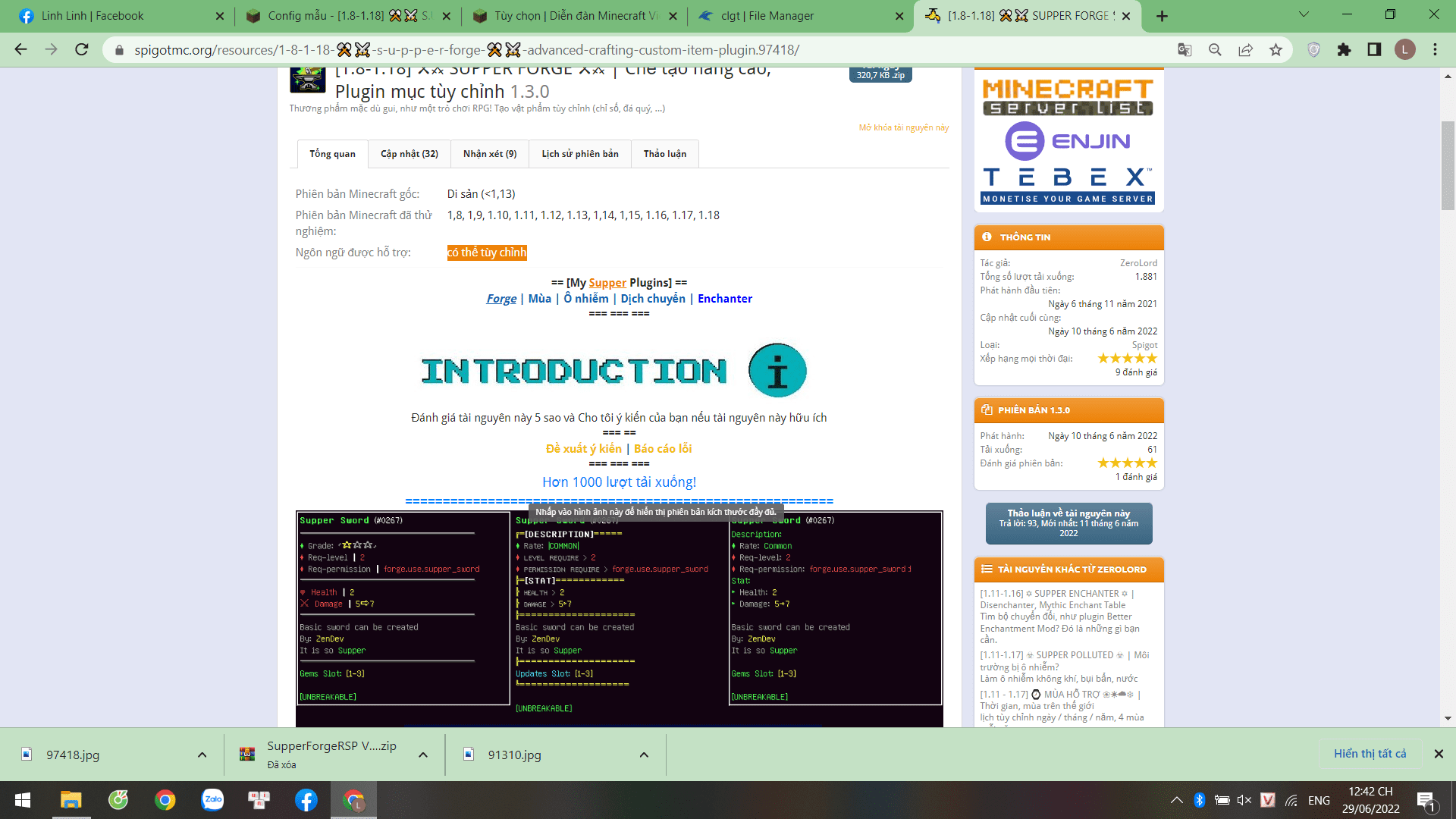Click the Google Translate icon in address bar
The width and height of the screenshot is (1456, 819).
click(x=1185, y=50)
